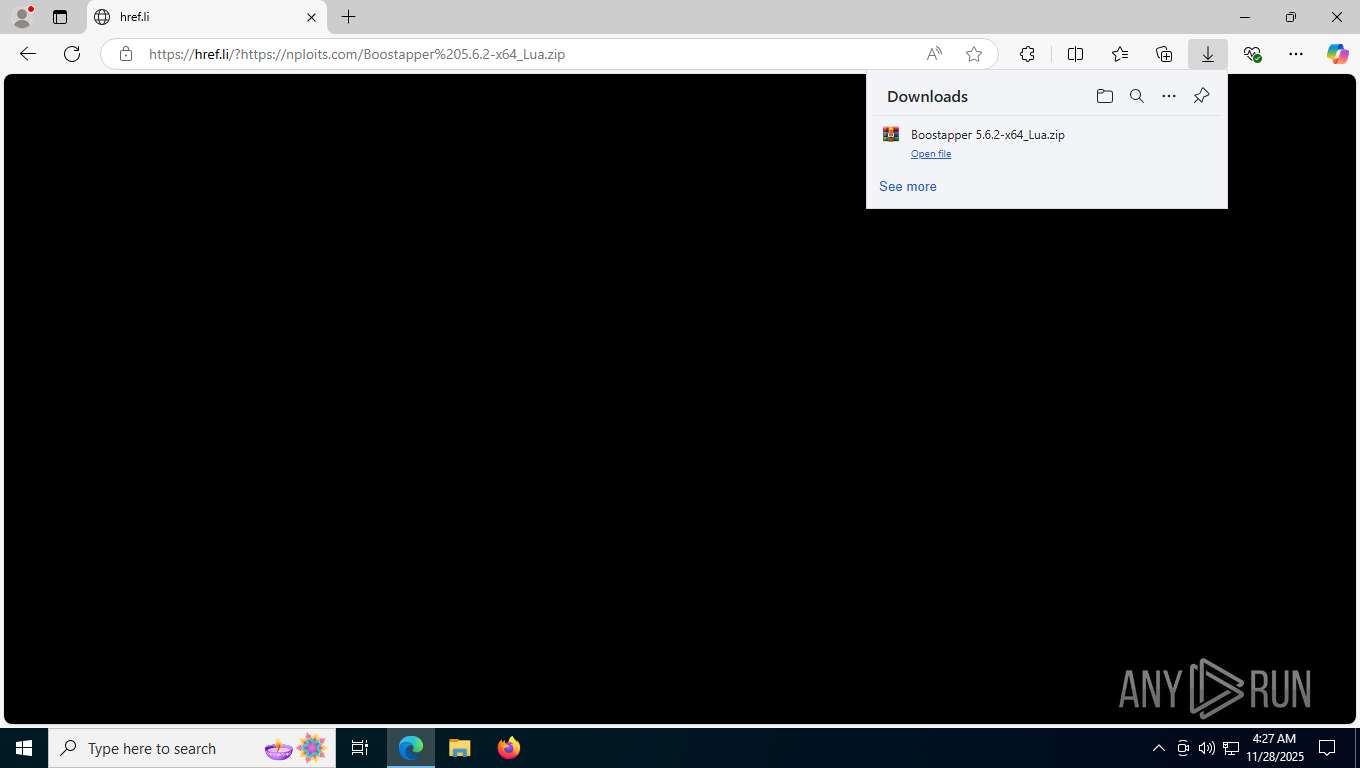Open Collections panel
This screenshot has height=768, width=1360.
[x=1164, y=54]
